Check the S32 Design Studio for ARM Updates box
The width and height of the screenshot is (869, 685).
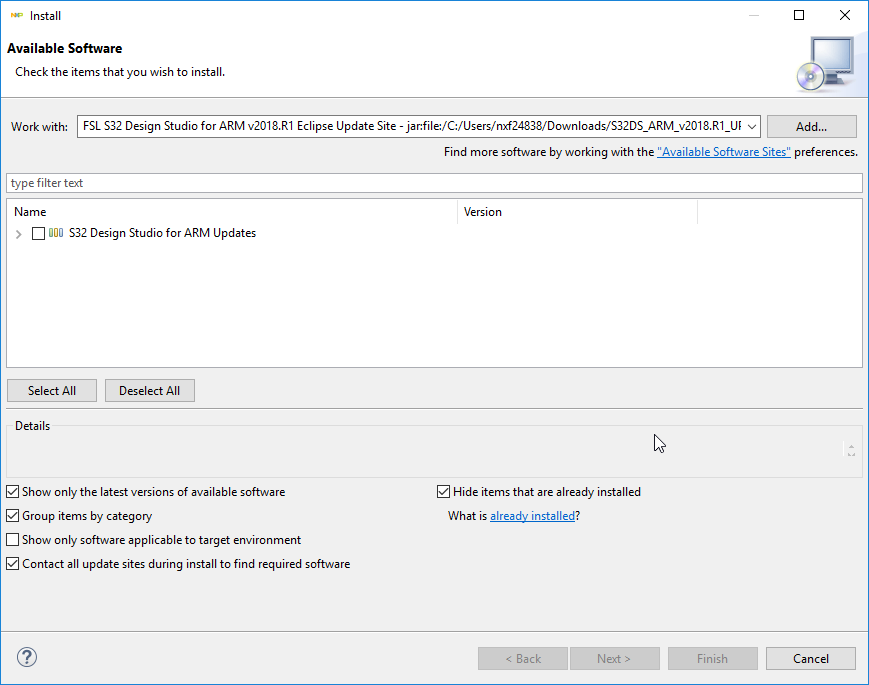(x=38, y=233)
